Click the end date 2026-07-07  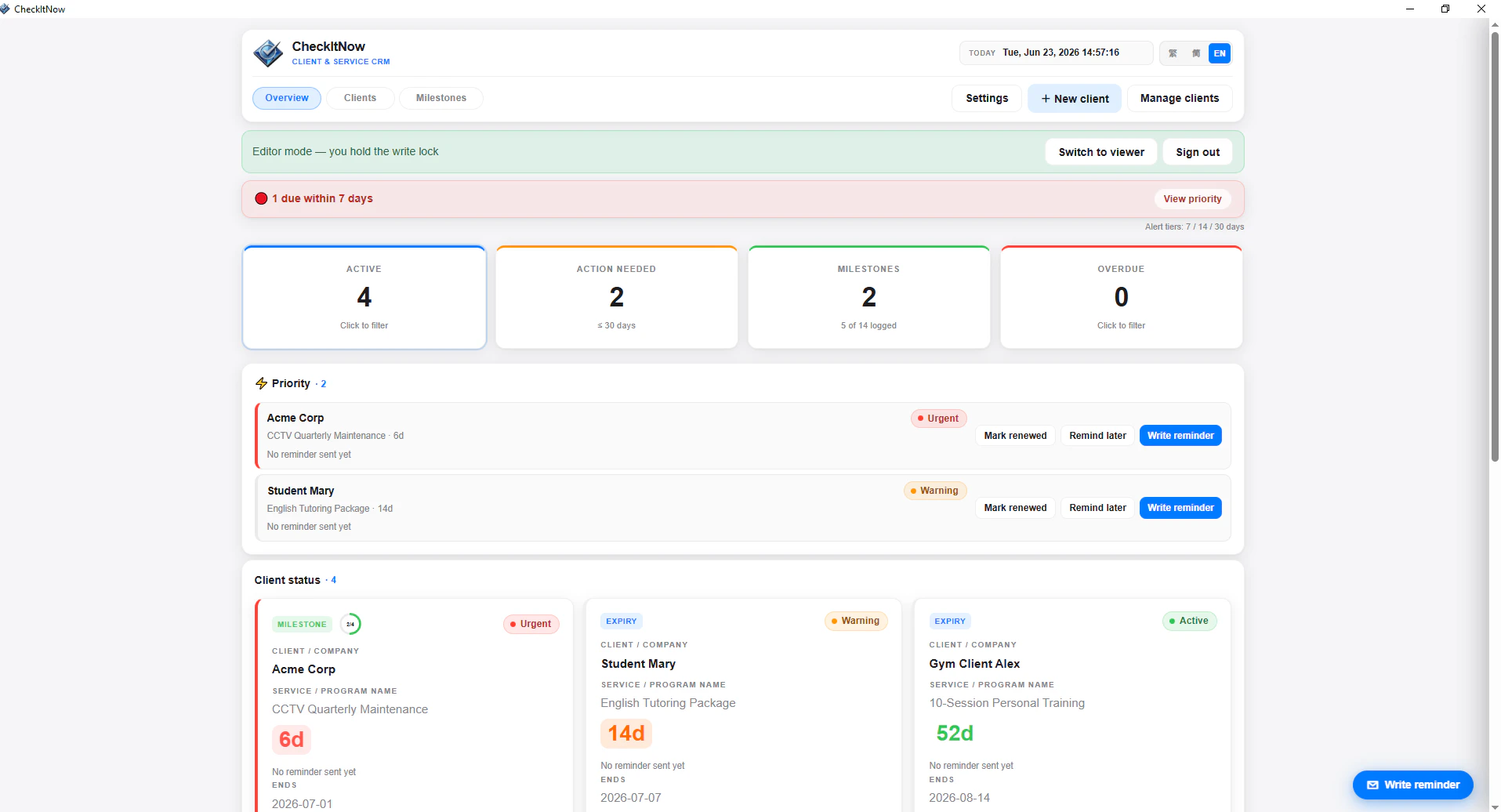point(631,798)
